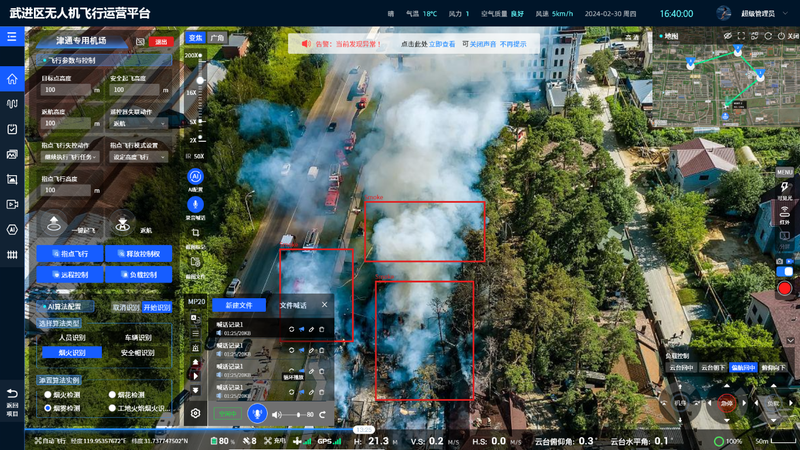This screenshot has width=800, height=450.
Task: Open the waypoint flight lost-control action dropdown
Action: 70,157
